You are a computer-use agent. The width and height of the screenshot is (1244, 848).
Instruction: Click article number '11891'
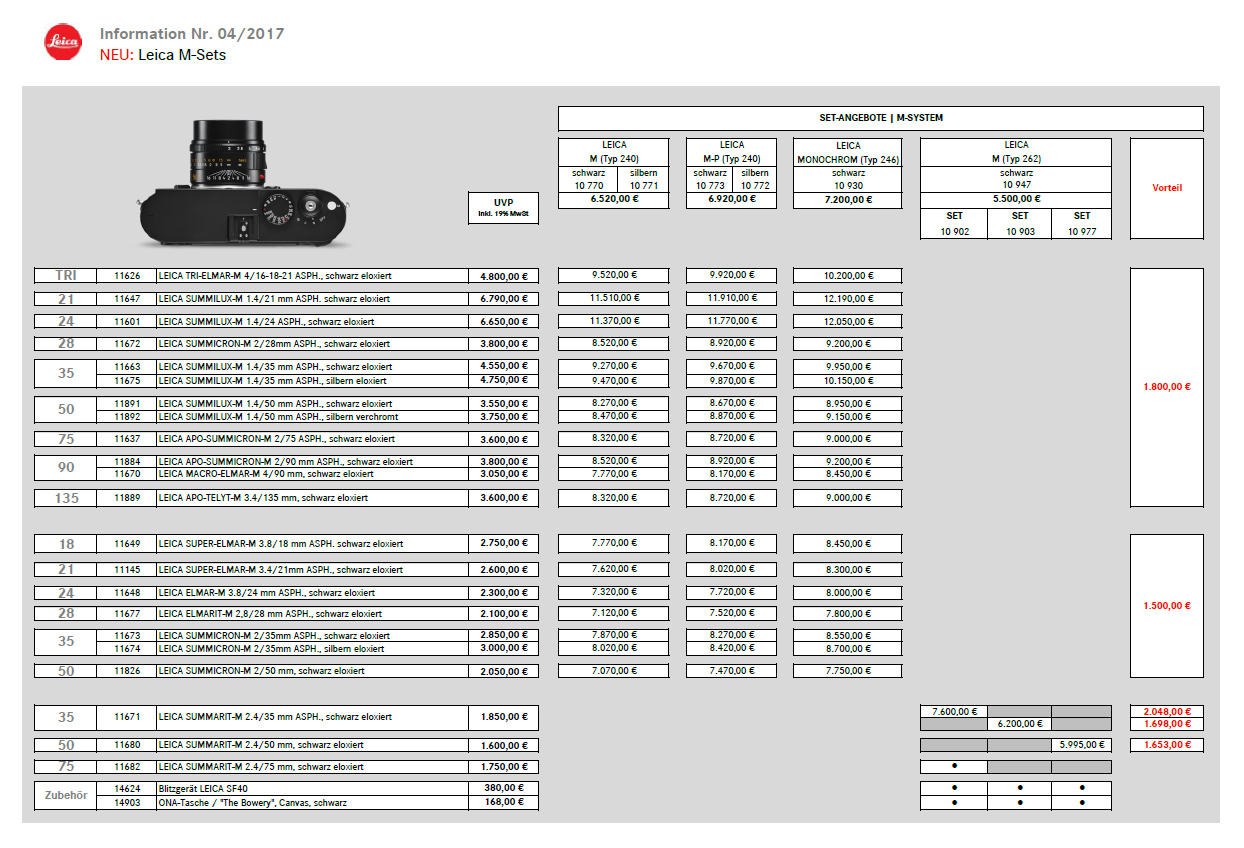pyautogui.click(x=127, y=403)
